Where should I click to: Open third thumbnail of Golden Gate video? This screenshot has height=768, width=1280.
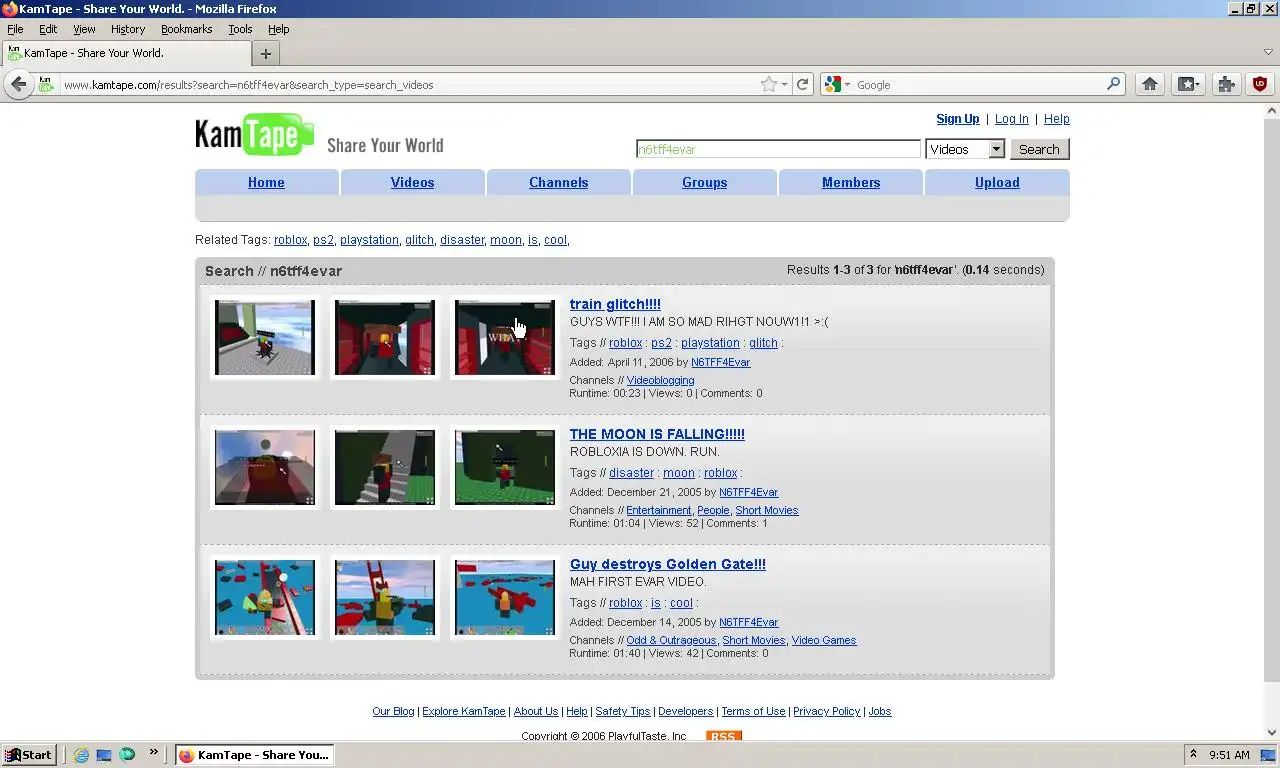coord(505,598)
